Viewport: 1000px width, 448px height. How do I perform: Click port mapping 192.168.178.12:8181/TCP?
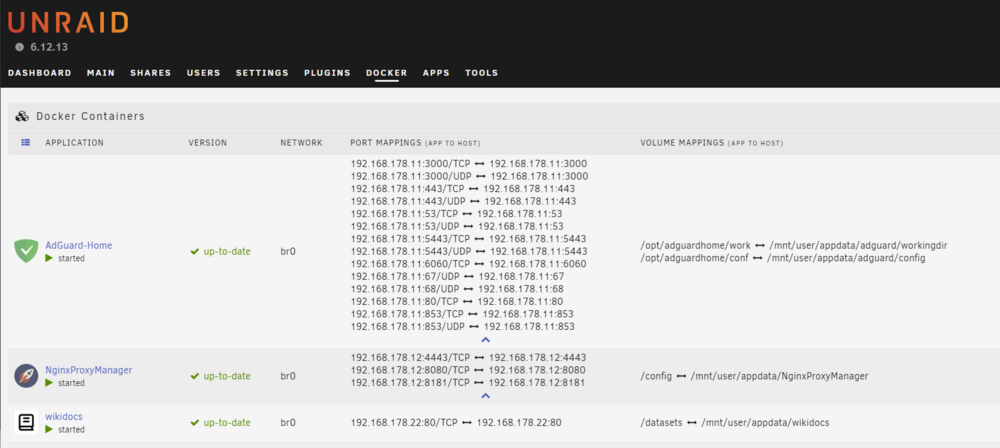[x=467, y=383]
